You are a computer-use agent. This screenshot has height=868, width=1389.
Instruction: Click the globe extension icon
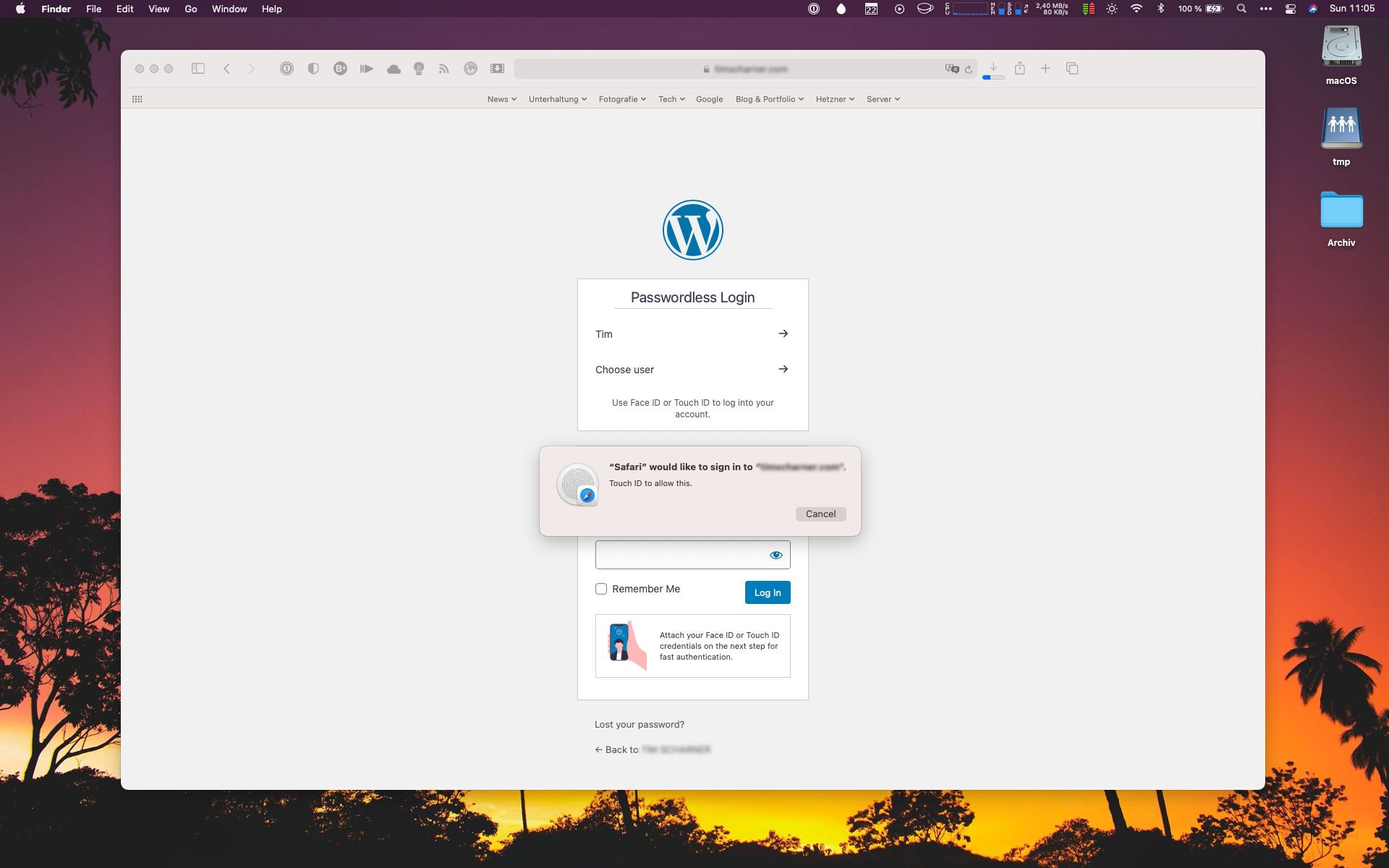click(470, 69)
